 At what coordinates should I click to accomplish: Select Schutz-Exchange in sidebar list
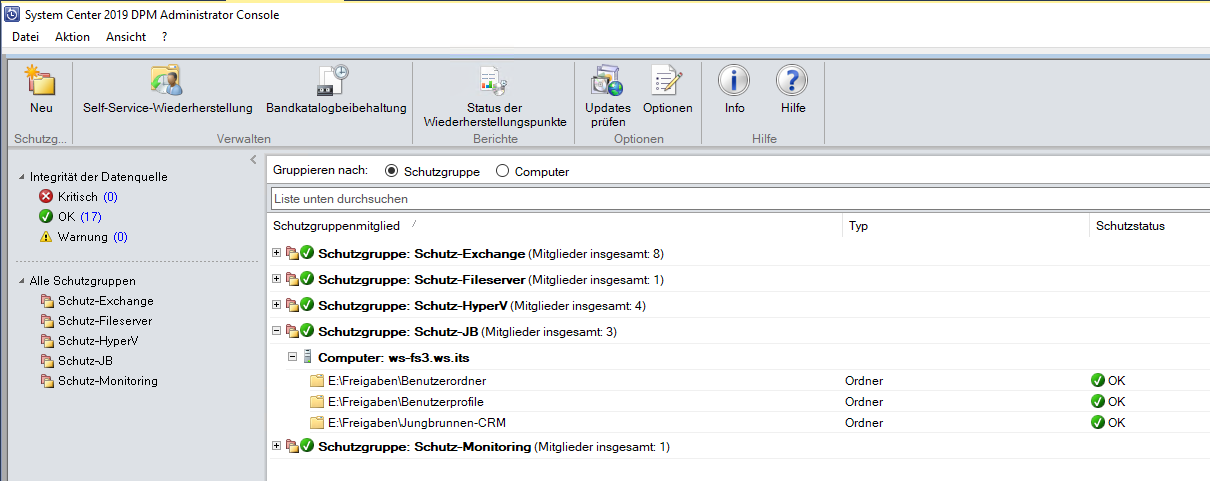click(106, 301)
